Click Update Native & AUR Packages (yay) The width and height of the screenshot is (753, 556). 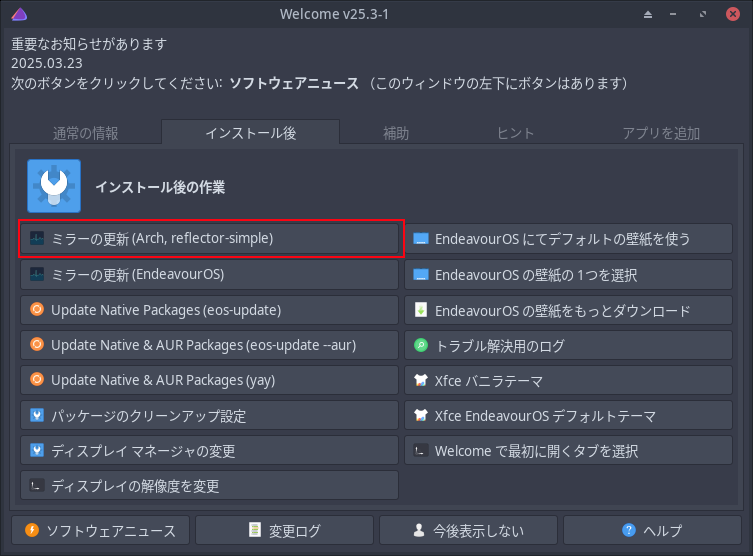pyautogui.click(x=209, y=380)
